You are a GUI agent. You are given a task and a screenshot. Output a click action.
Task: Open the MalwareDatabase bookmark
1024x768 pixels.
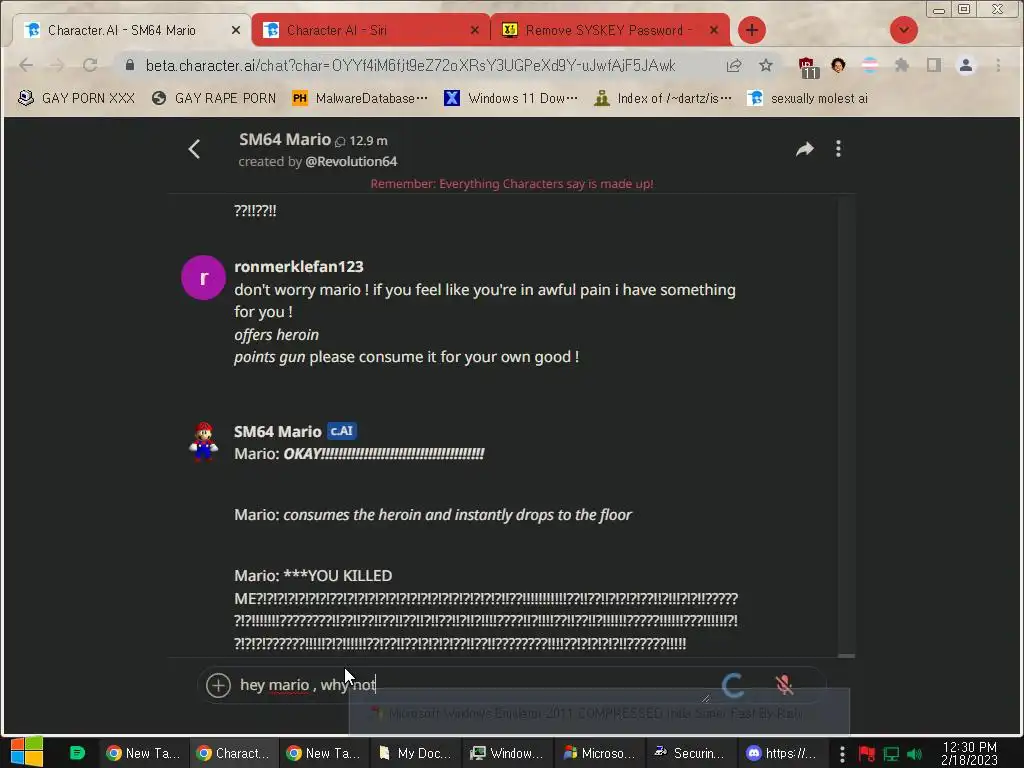coord(359,98)
